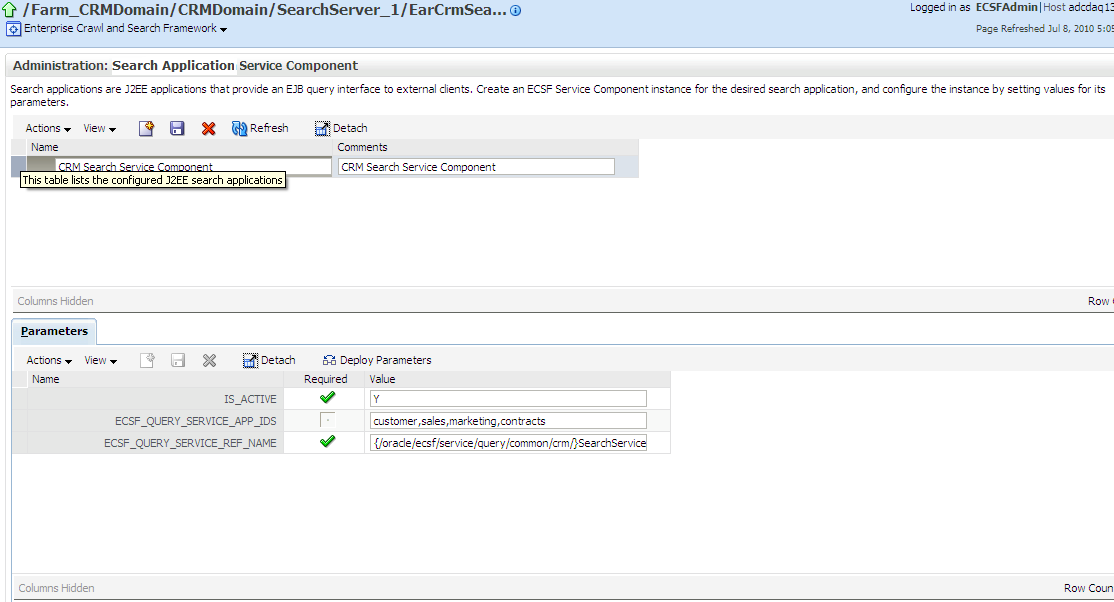This screenshot has height=602, width=1114.
Task: Save search application record icon
Action: click(x=177, y=128)
